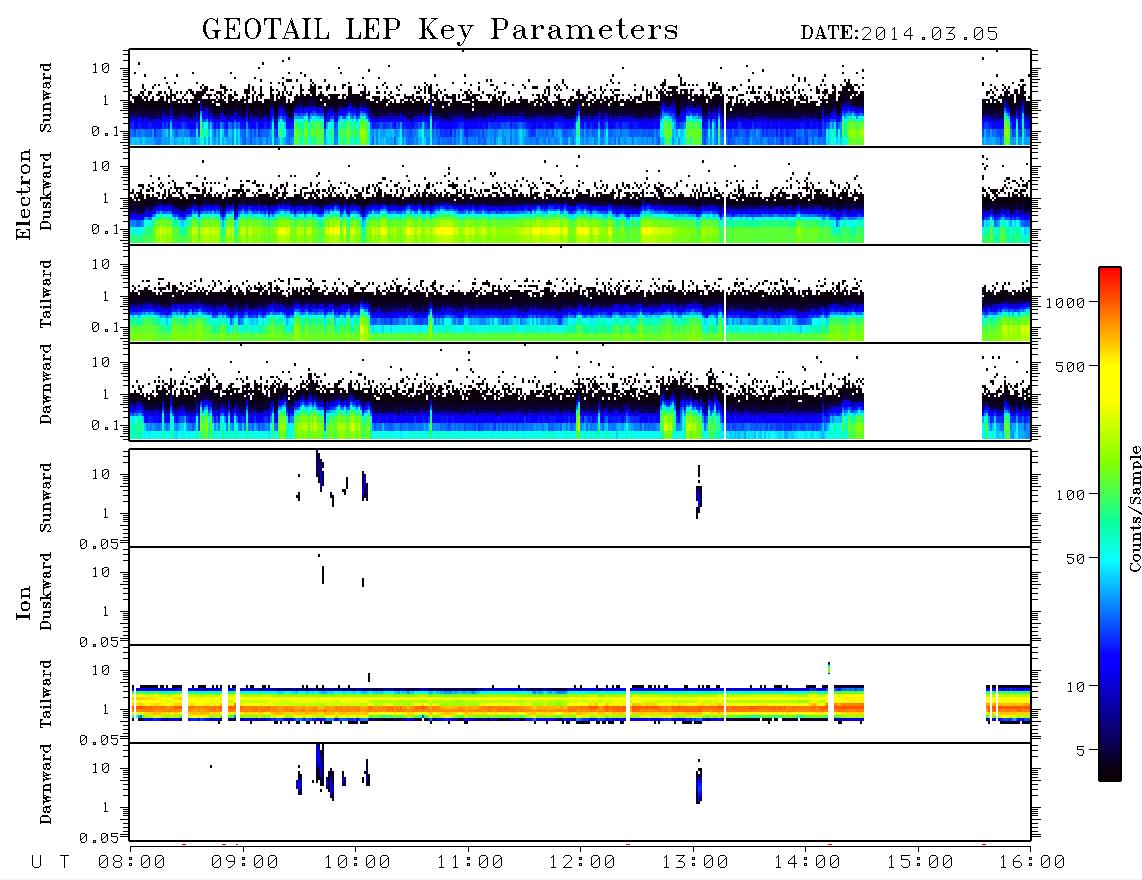Click the "50" color bar tick label
This screenshot has height=880, width=1142.
(x=1075, y=559)
